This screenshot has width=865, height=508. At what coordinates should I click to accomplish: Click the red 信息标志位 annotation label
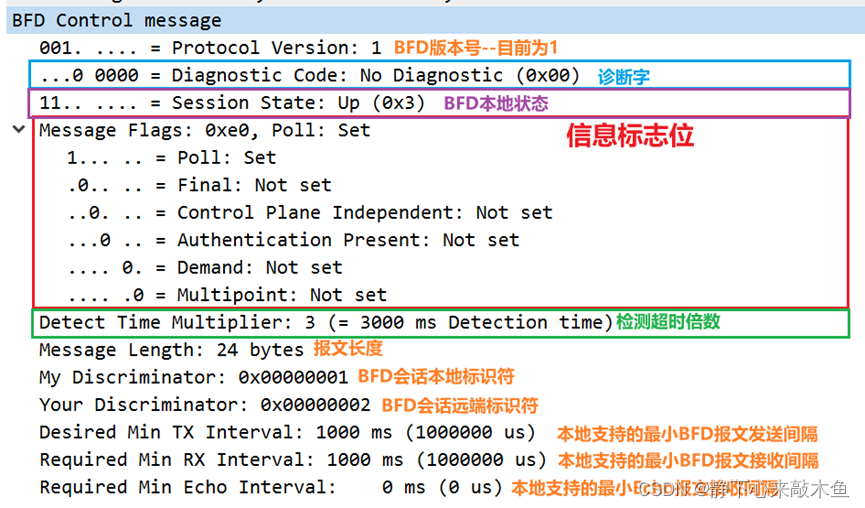click(x=630, y=137)
